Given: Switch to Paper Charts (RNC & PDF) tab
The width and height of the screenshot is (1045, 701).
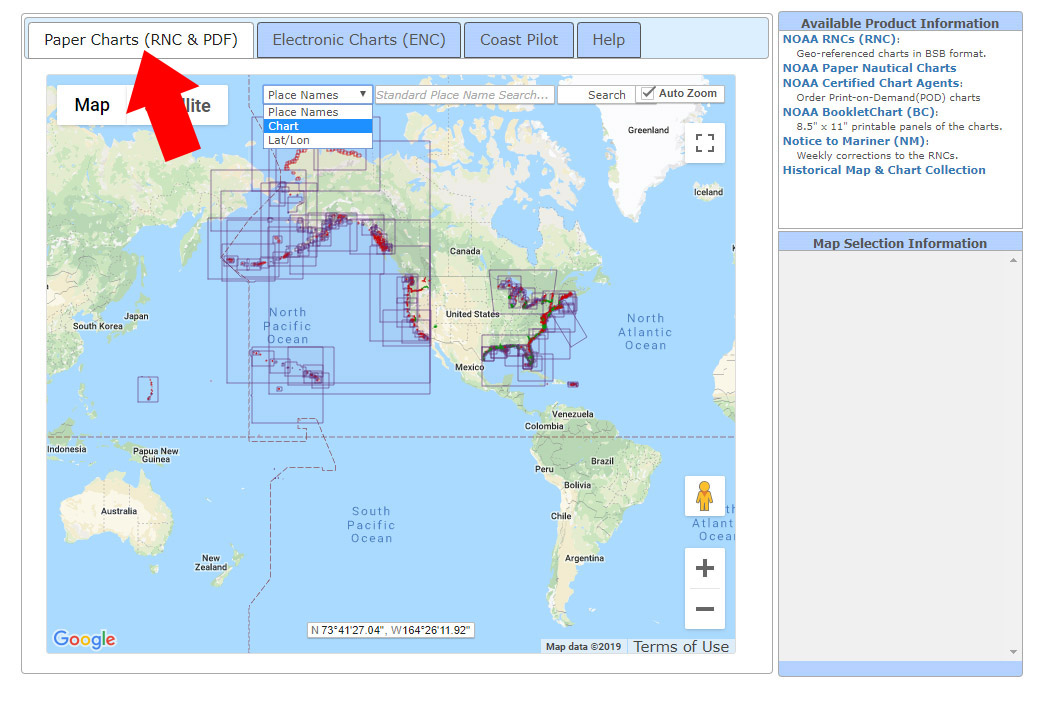Looking at the screenshot, I should tap(141, 40).
